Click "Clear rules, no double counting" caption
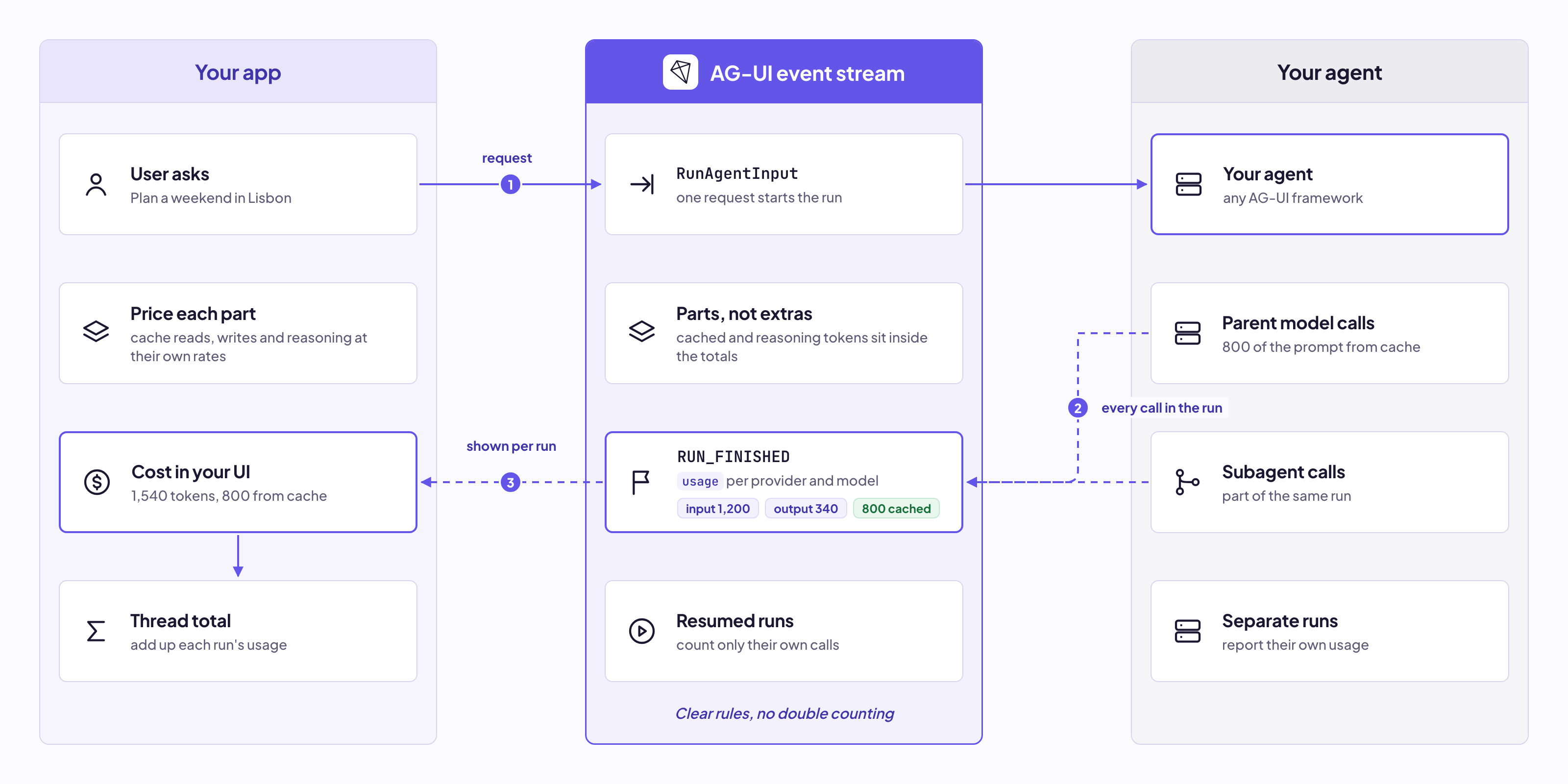This screenshot has width=1568, height=784. (784, 713)
